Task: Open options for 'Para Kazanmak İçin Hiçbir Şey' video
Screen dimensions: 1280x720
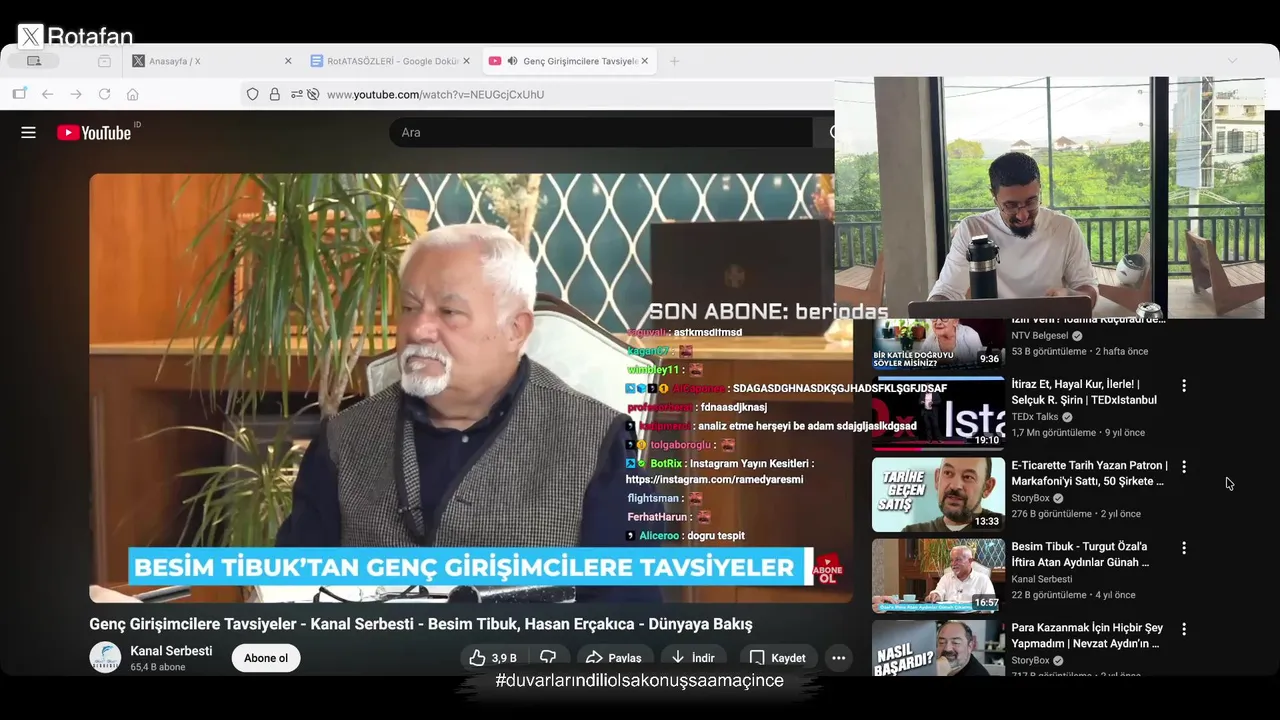Action: tap(1184, 629)
